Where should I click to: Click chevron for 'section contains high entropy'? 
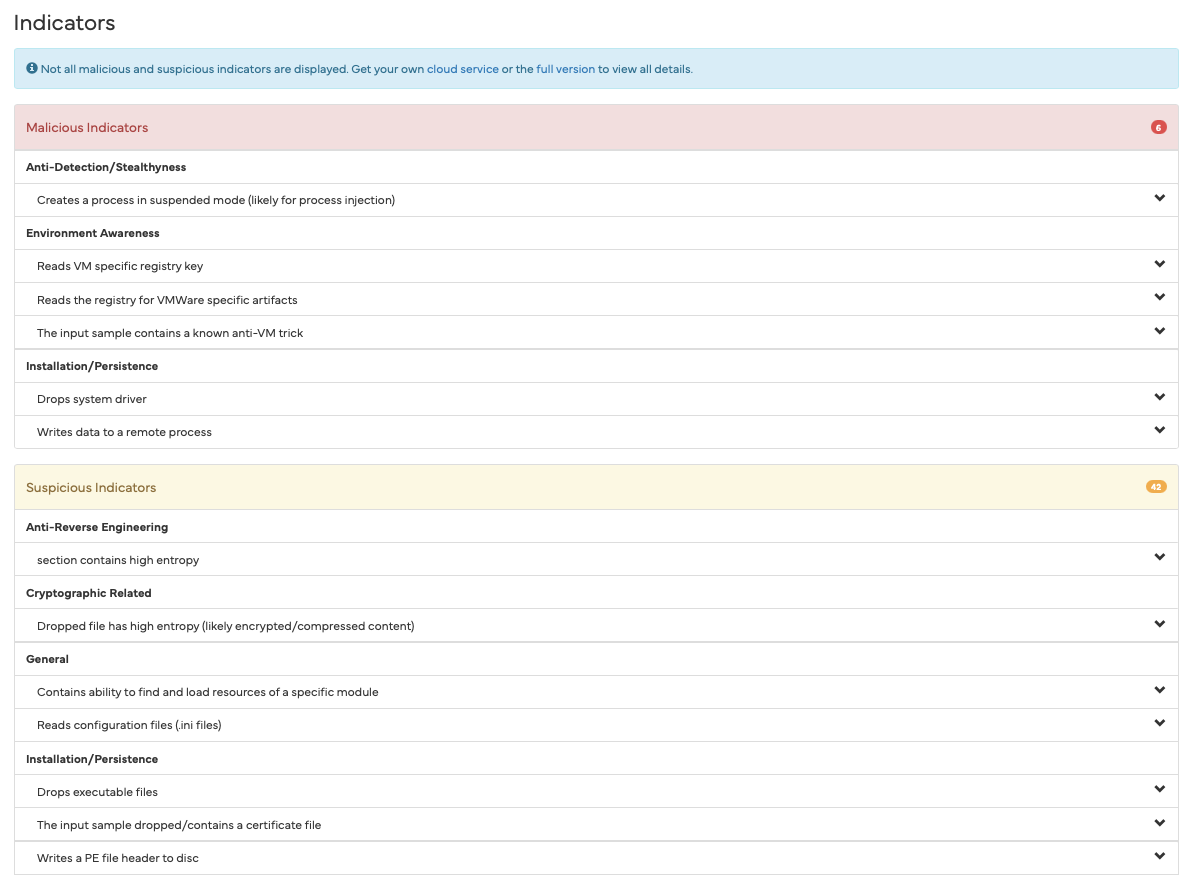point(1159,557)
